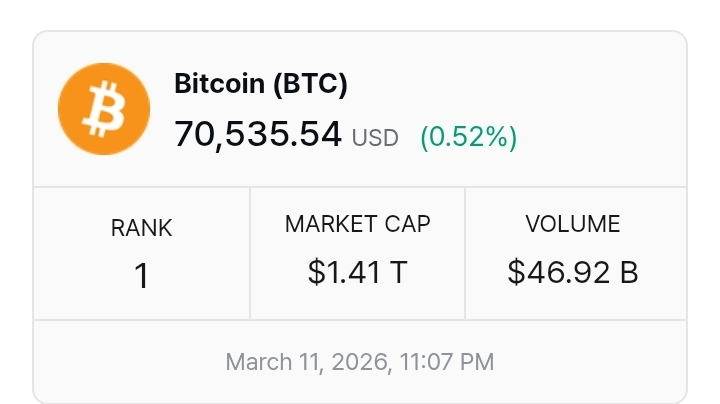This screenshot has height=404, width=720.
Task: Click the MARKET CAP column label
Action: pyautogui.click(x=357, y=224)
